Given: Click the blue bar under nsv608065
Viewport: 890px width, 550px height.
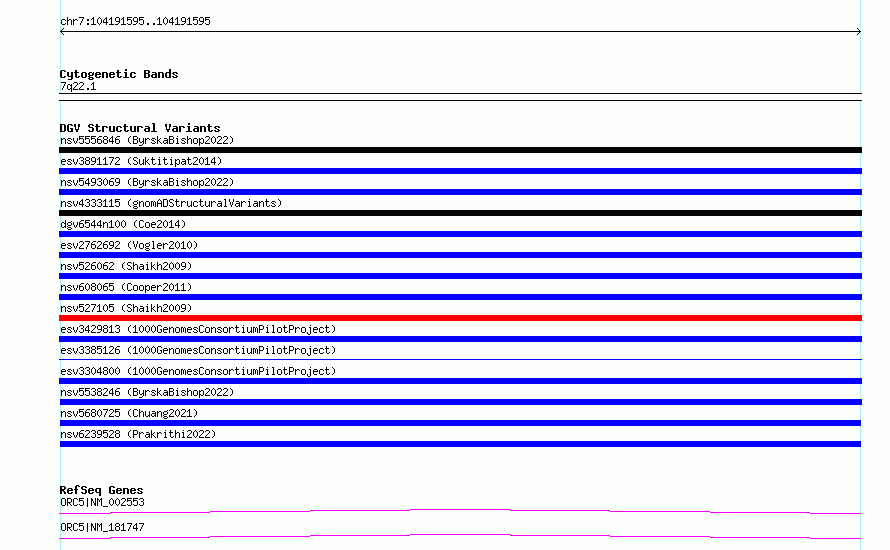Looking at the screenshot, I should point(460,297).
